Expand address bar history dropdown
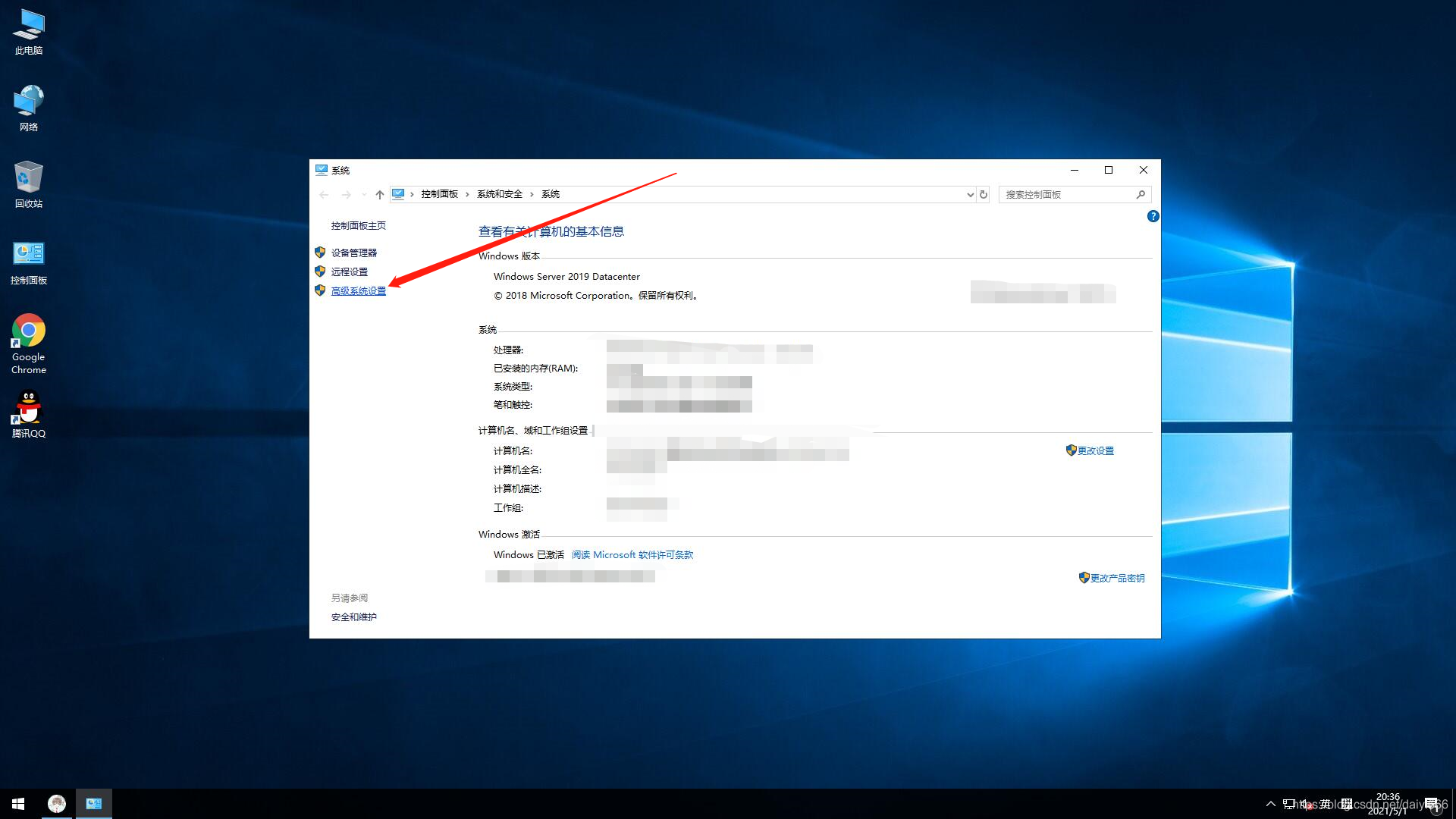Screen dimensions: 1456x819 (970, 195)
